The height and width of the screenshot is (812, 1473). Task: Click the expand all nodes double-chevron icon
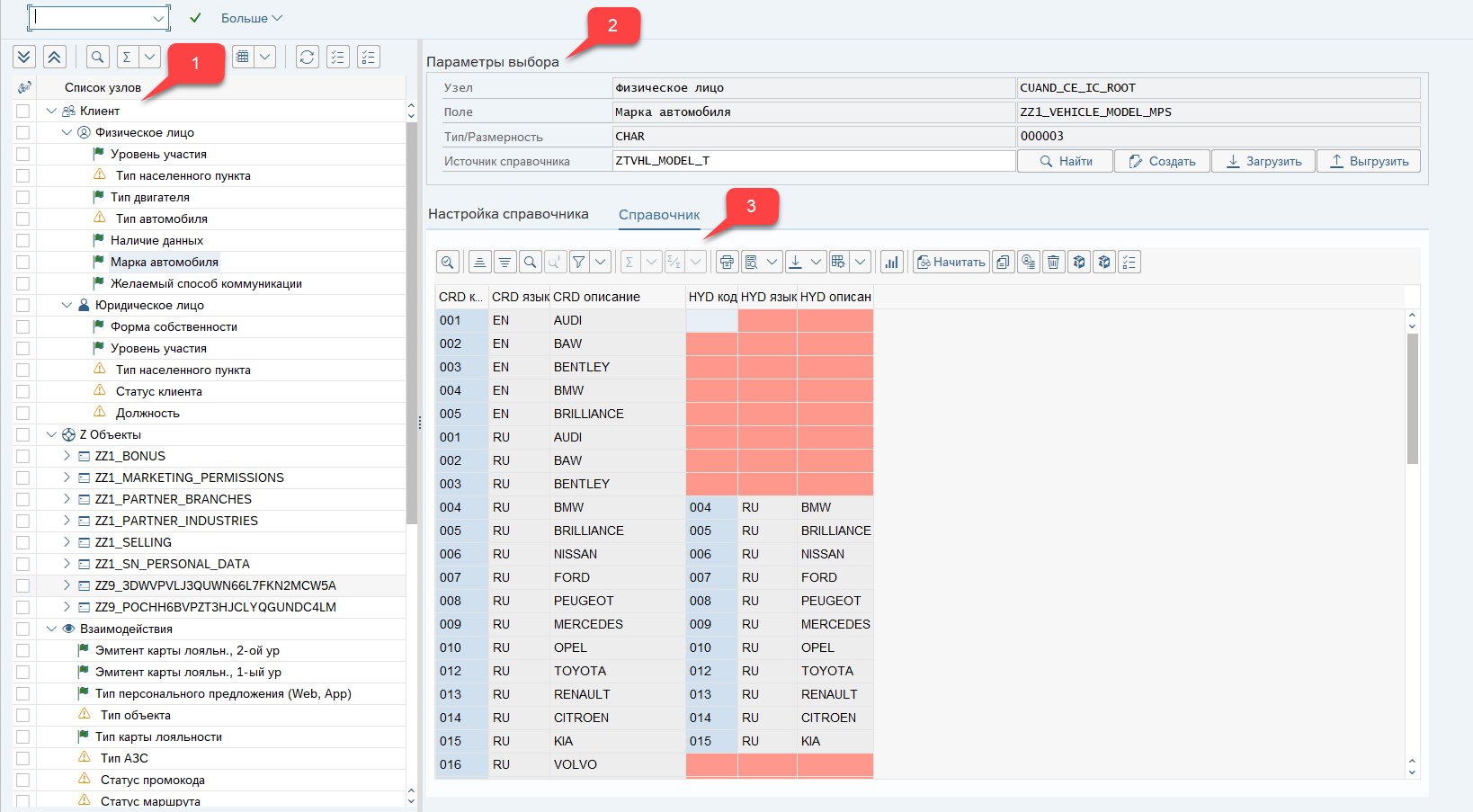click(24, 57)
